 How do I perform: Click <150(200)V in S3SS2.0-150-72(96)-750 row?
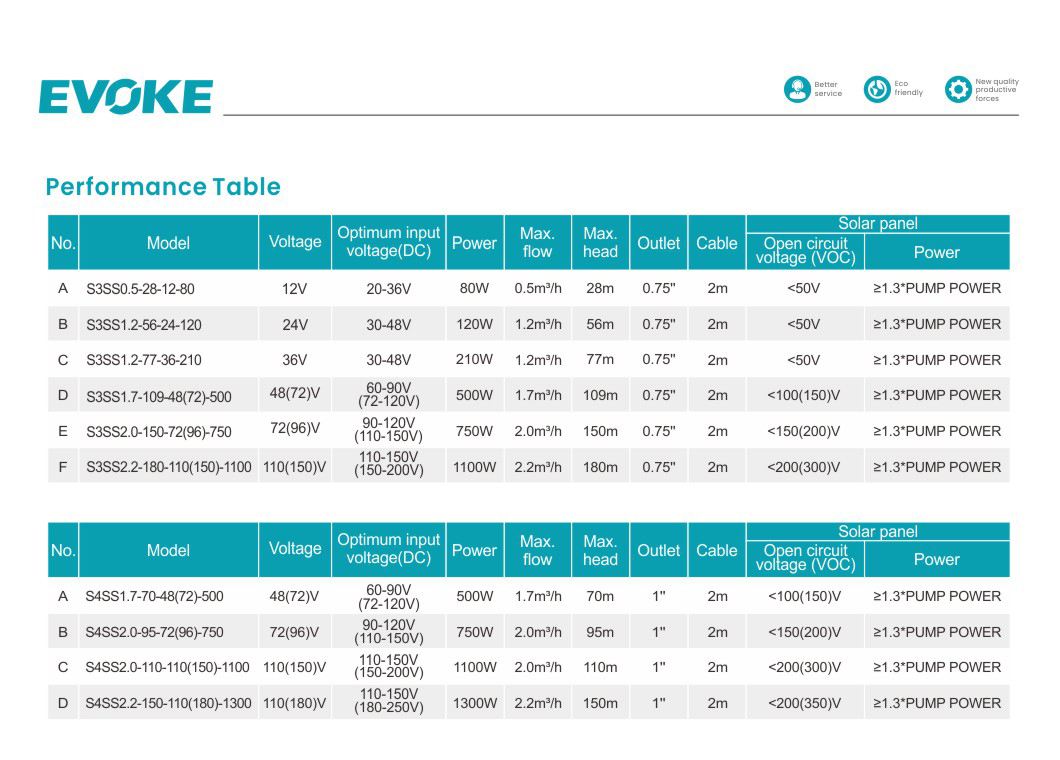(803, 431)
